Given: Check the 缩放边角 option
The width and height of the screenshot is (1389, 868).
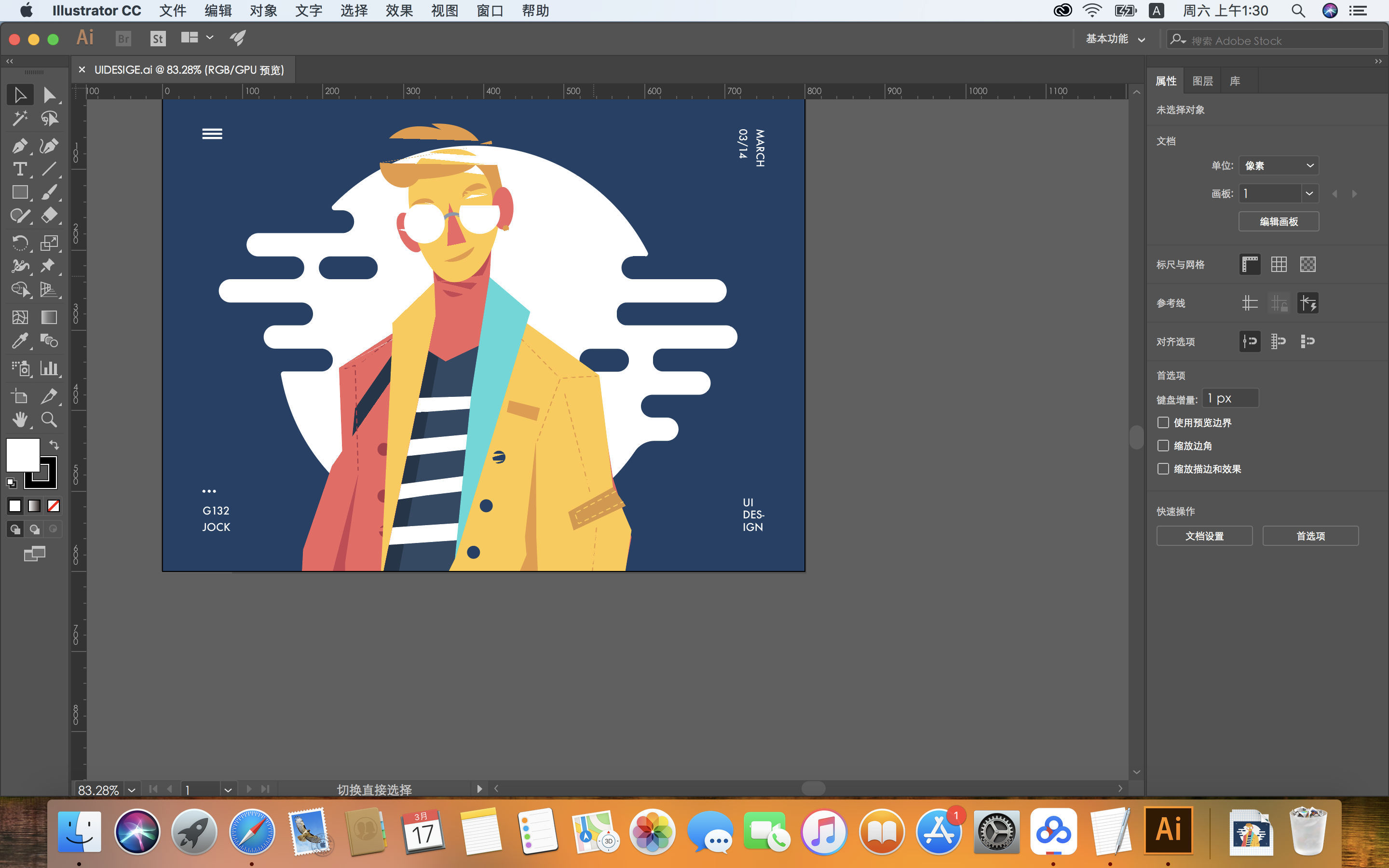Looking at the screenshot, I should (1163, 446).
